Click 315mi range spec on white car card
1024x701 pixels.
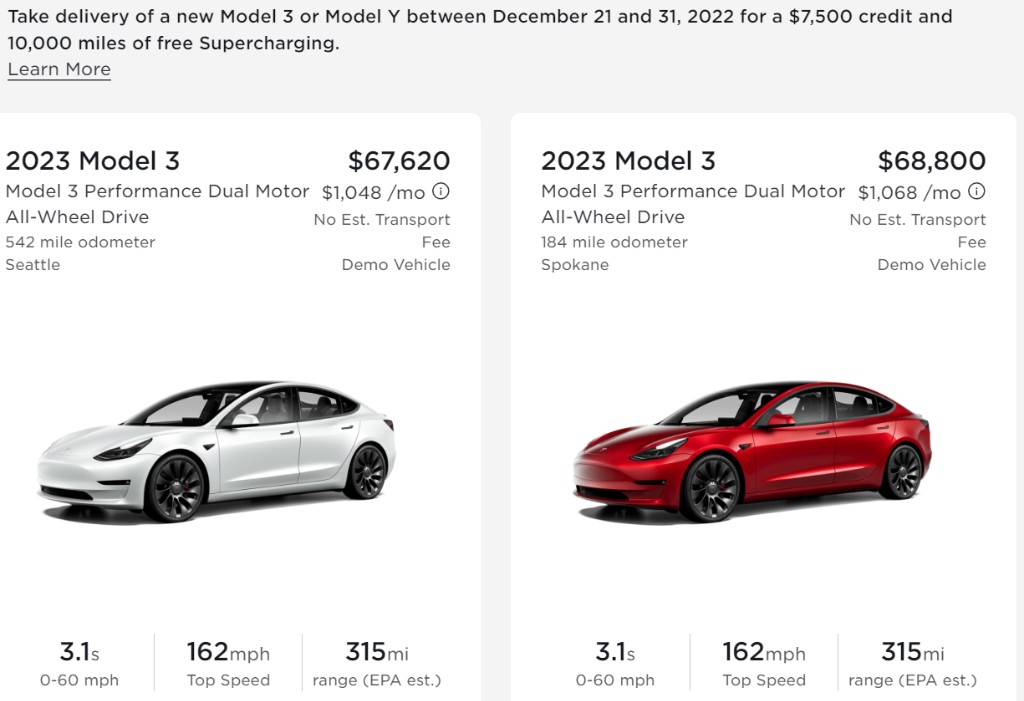point(377,665)
